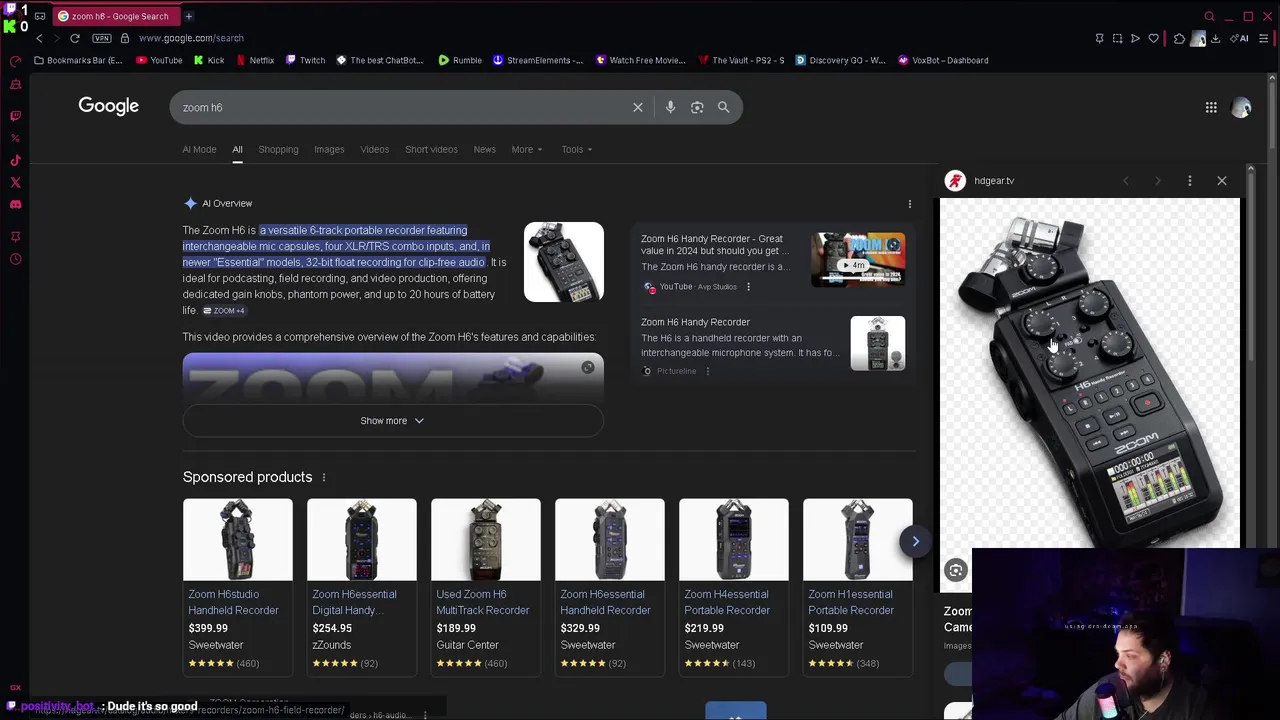Start Google voice search microphone
The image size is (1280, 720).
click(670, 107)
